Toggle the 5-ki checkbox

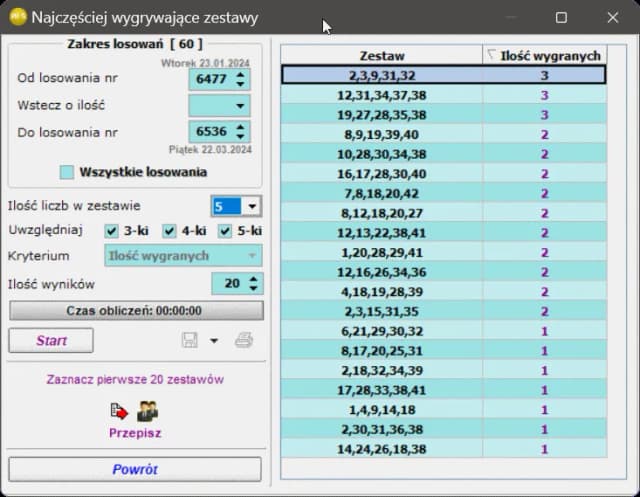[225, 231]
